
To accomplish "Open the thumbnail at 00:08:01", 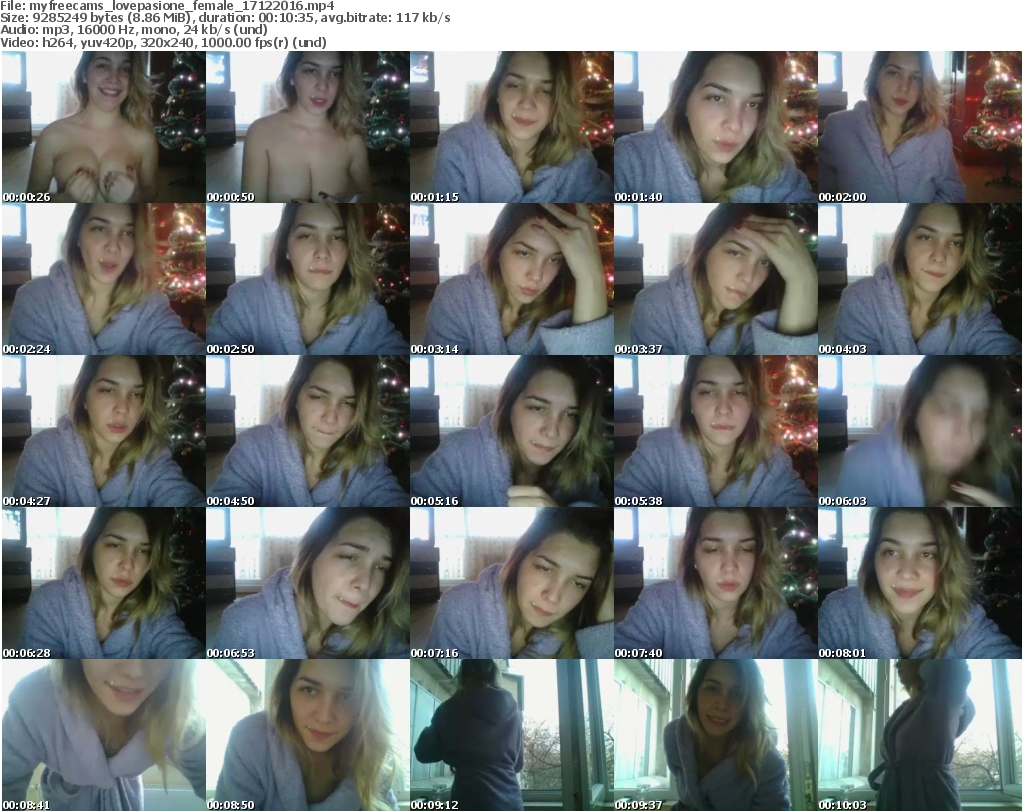I will (920, 584).
